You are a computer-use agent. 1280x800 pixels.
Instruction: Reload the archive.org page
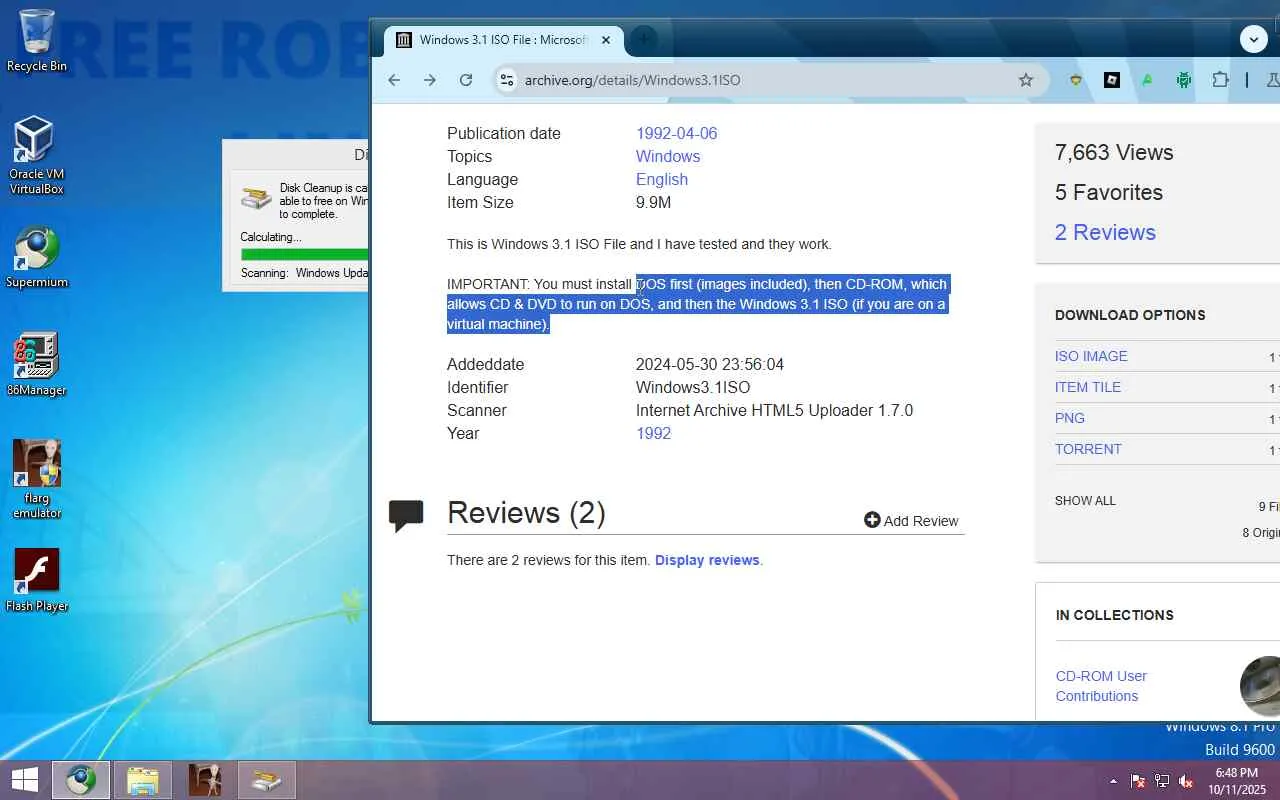[466, 80]
